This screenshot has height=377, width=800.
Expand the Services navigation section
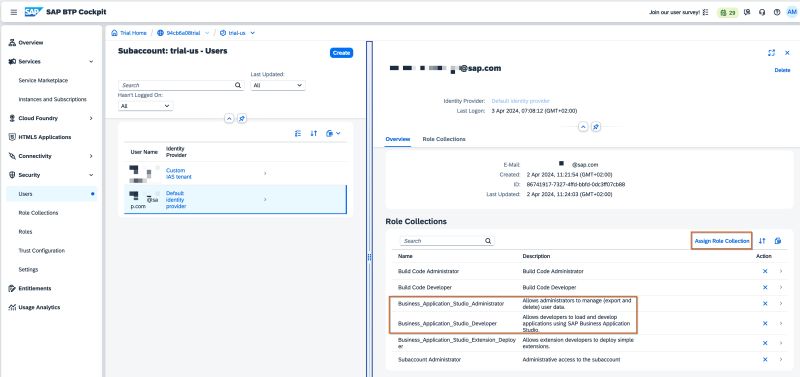click(91, 61)
